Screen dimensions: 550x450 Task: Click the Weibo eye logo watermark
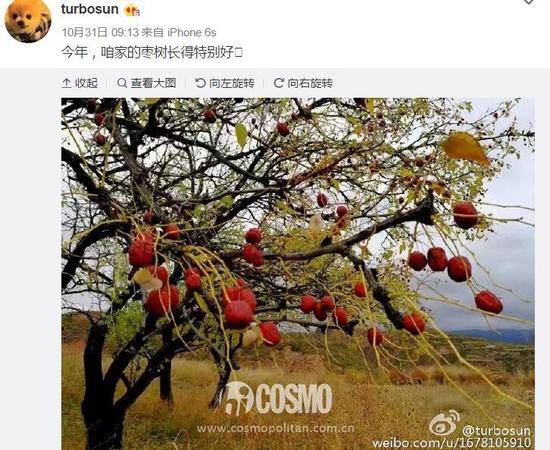point(444,423)
